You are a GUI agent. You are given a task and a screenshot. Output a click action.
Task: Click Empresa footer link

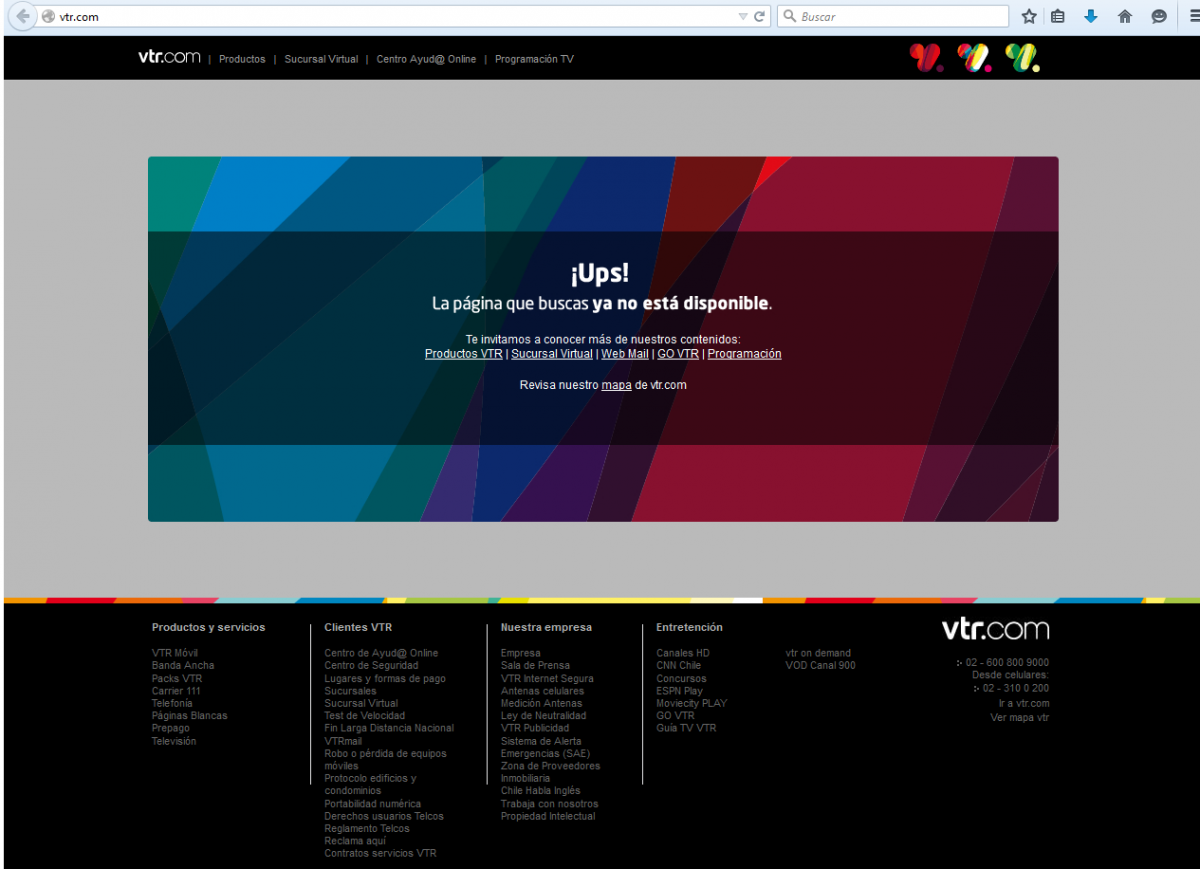521,653
